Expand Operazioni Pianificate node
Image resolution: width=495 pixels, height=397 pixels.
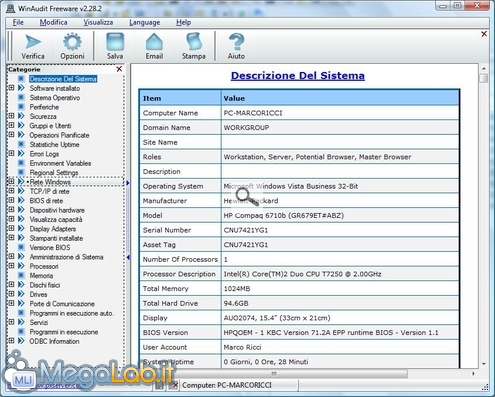pyautogui.click(x=11, y=134)
